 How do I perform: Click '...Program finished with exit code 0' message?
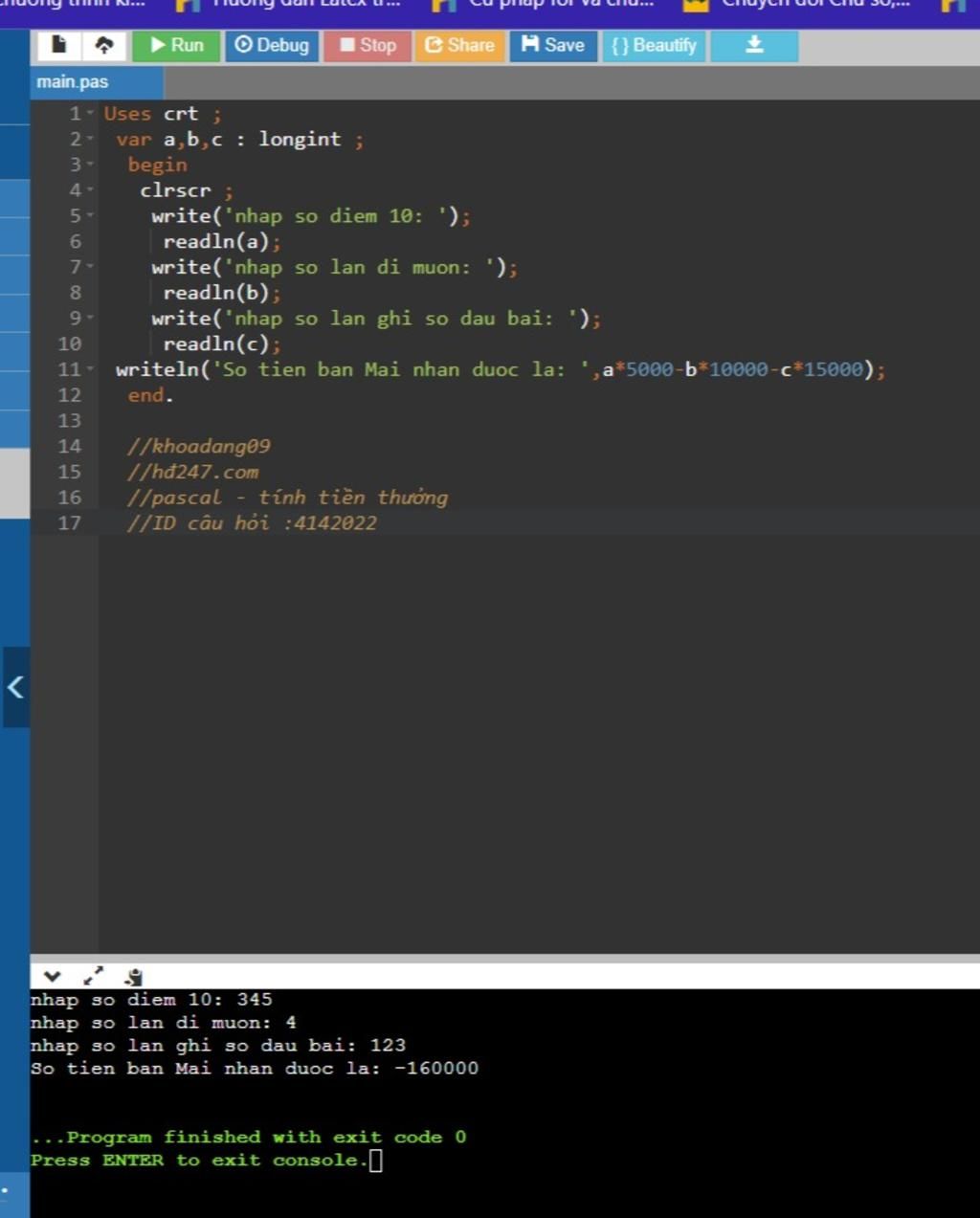click(249, 1138)
